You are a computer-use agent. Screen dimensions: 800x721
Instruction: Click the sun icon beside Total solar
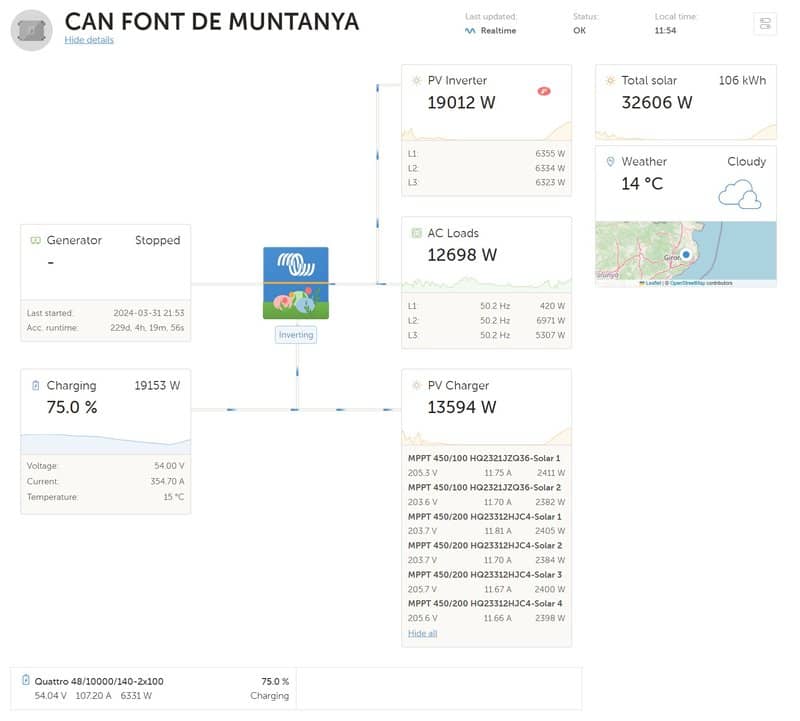click(x=610, y=81)
